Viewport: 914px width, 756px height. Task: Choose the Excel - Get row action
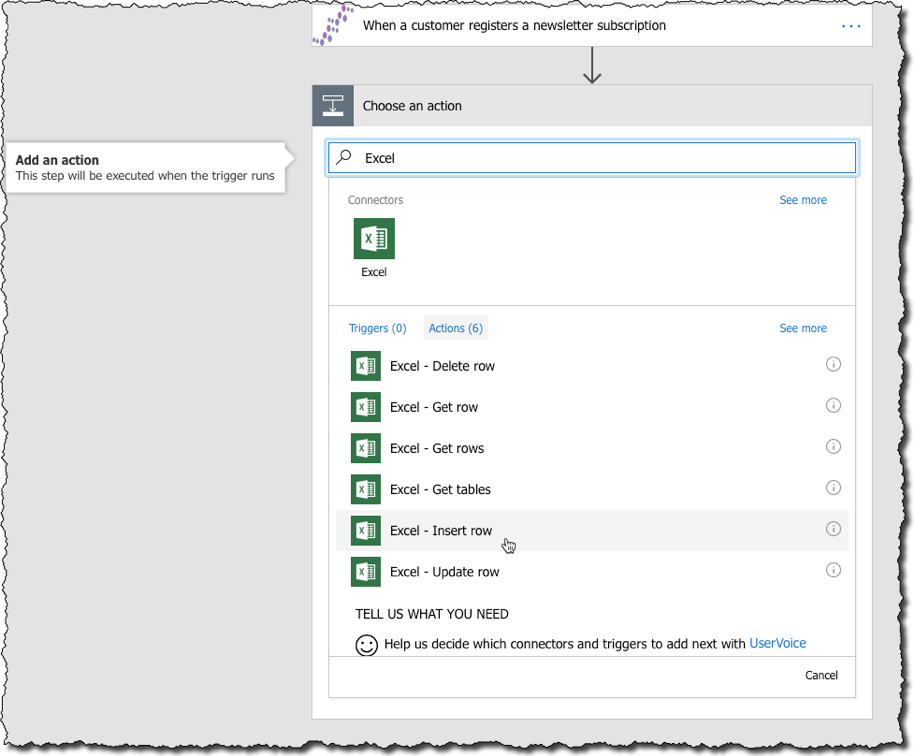click(592, 407)
